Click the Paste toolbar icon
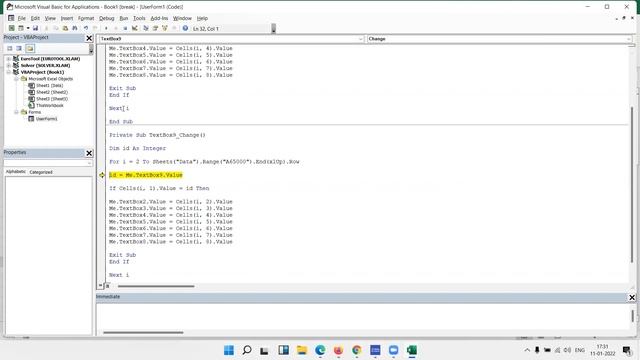The height and width of the screenshot is (360, 640). (x=65, y=28)
